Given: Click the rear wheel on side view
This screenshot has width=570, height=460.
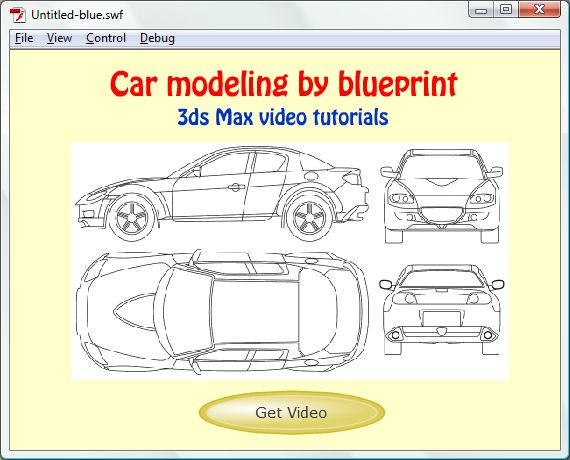Looking at the screenshot, I should (x=310, y=217).
